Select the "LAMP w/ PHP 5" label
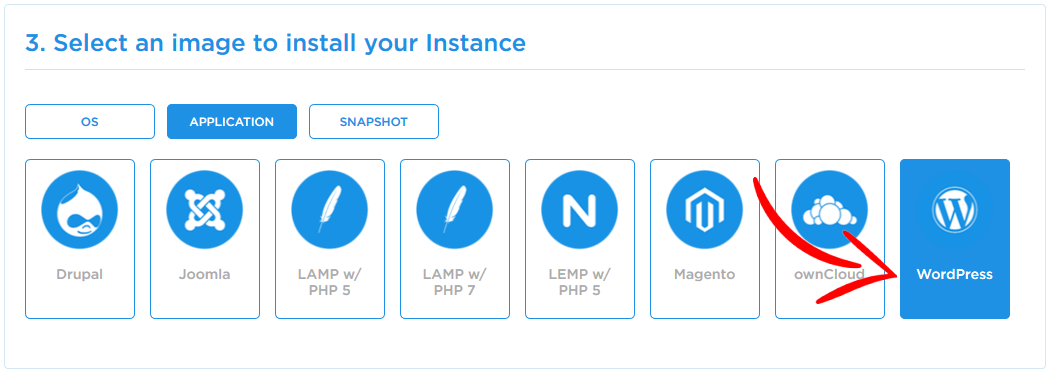 coord(330,282)
